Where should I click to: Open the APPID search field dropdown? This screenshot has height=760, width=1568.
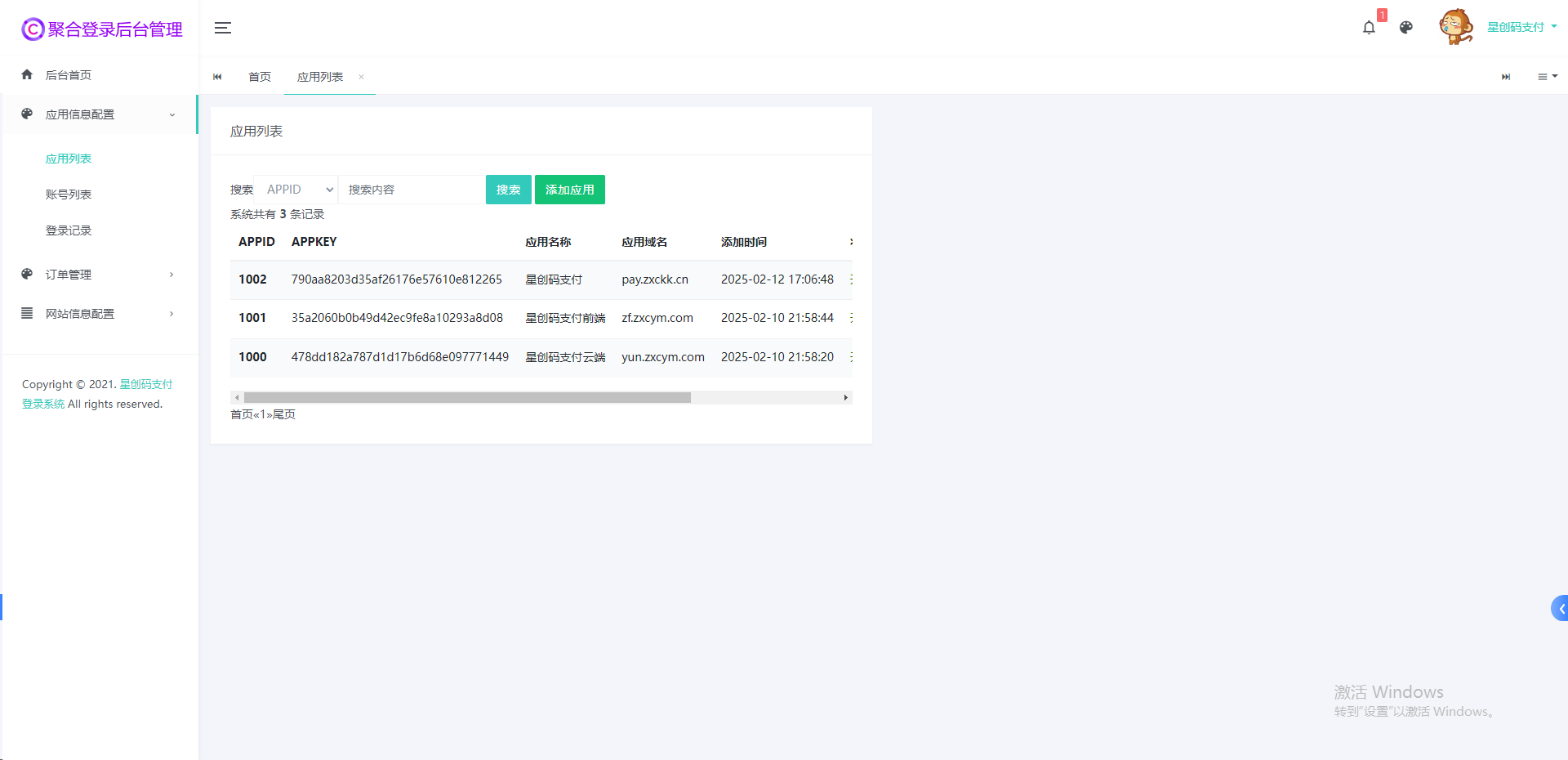point(296,190)
